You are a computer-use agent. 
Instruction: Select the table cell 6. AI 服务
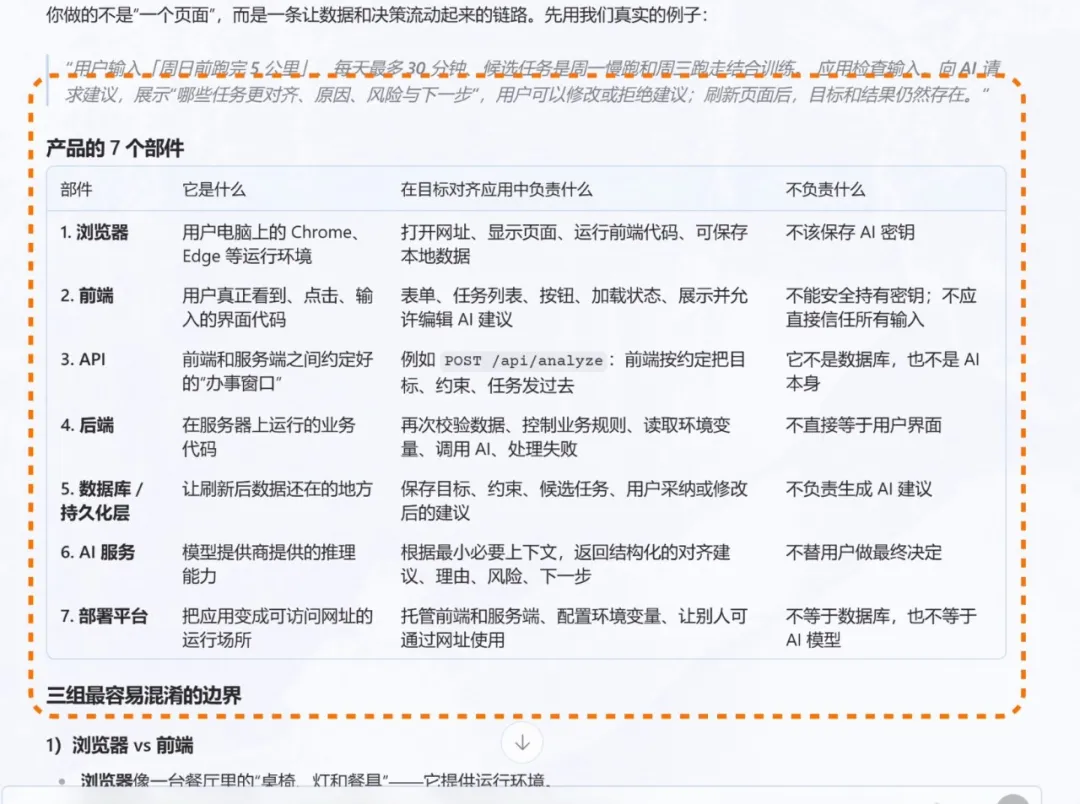tap(97, 552)
